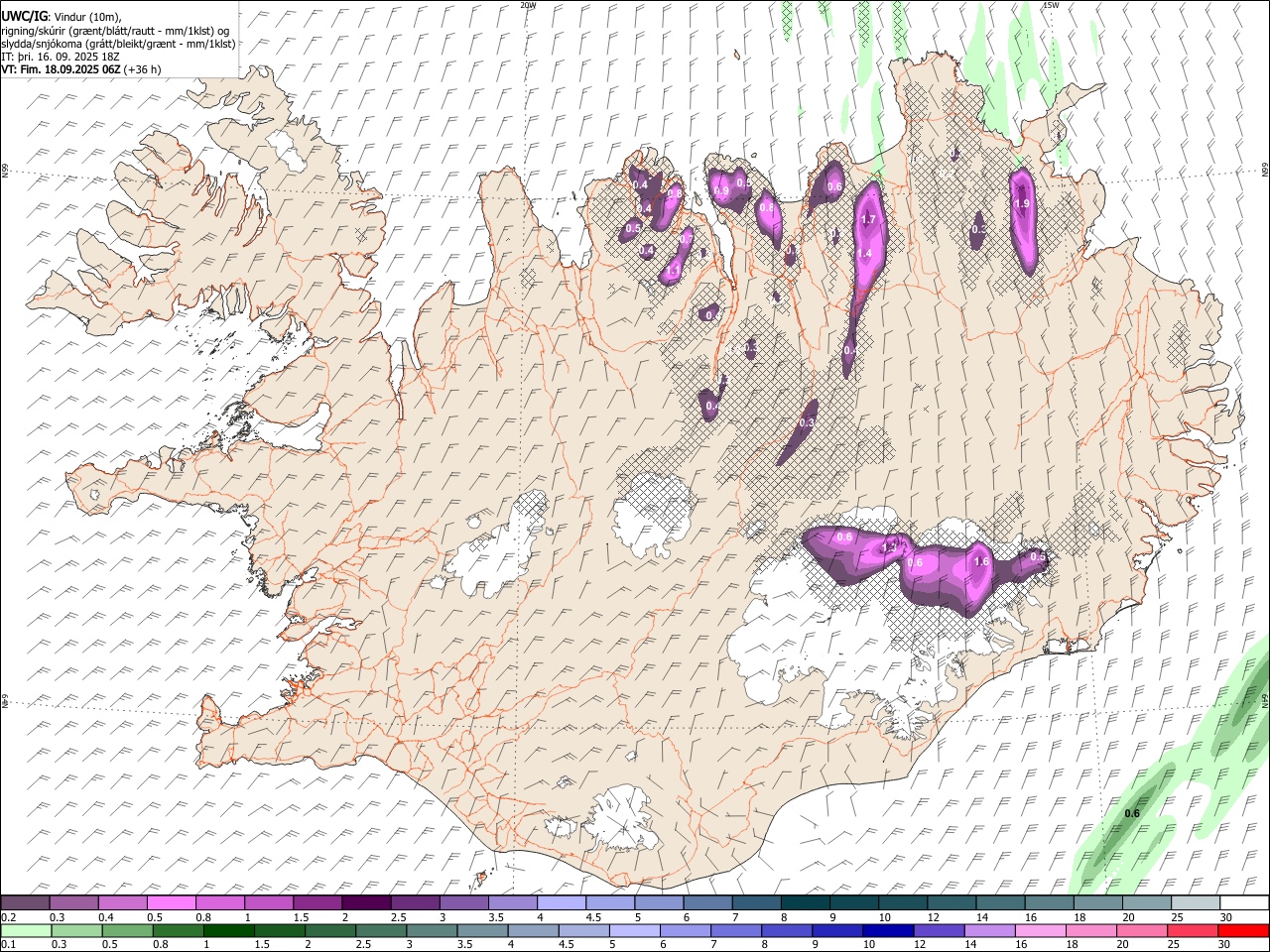This screenshot has width=1270, height=952.
Task: Select top legend swatch between 4 and 4.5
Action: [561, 903]
